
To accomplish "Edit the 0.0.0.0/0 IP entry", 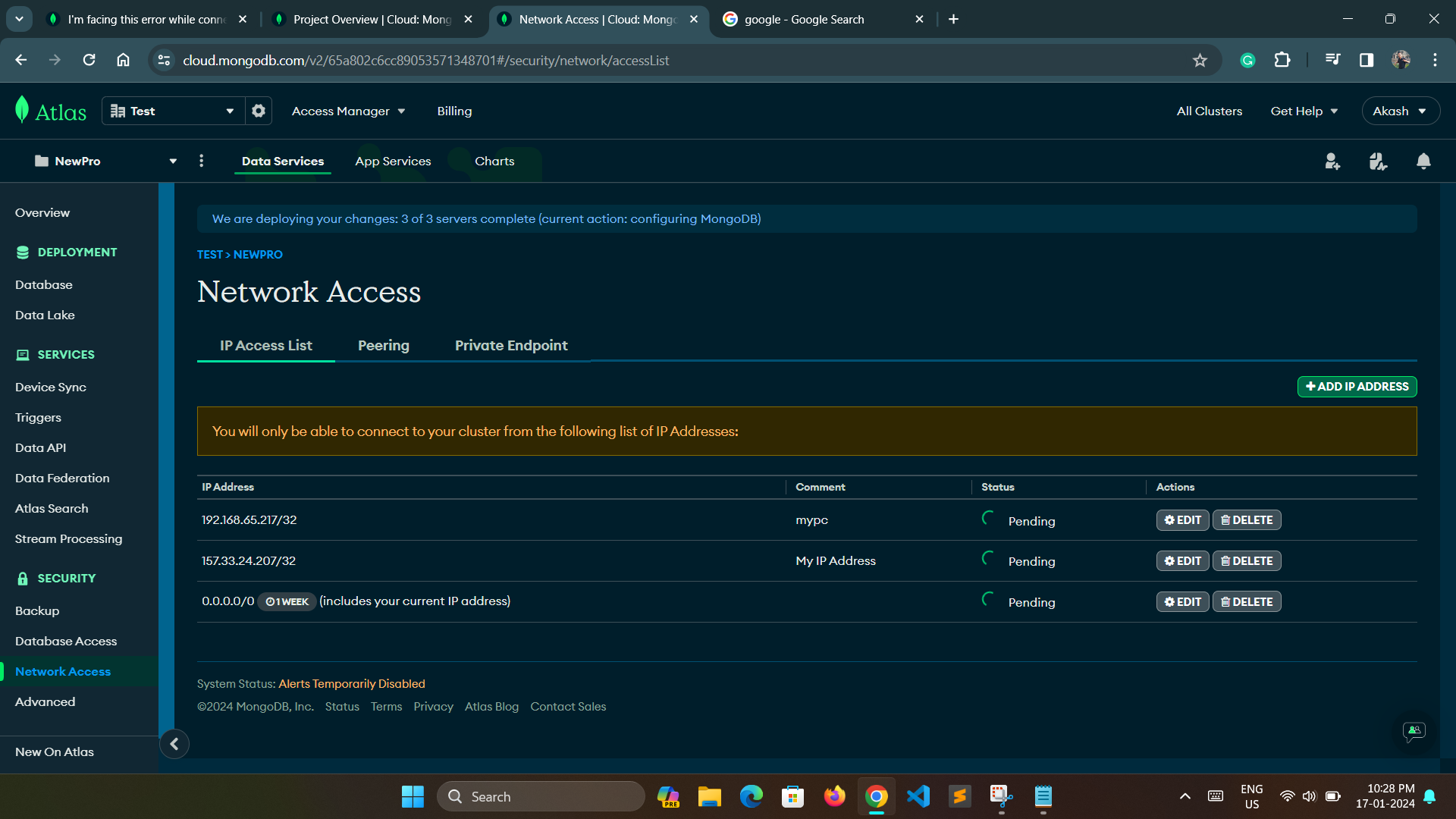I will coord(1182,602).
